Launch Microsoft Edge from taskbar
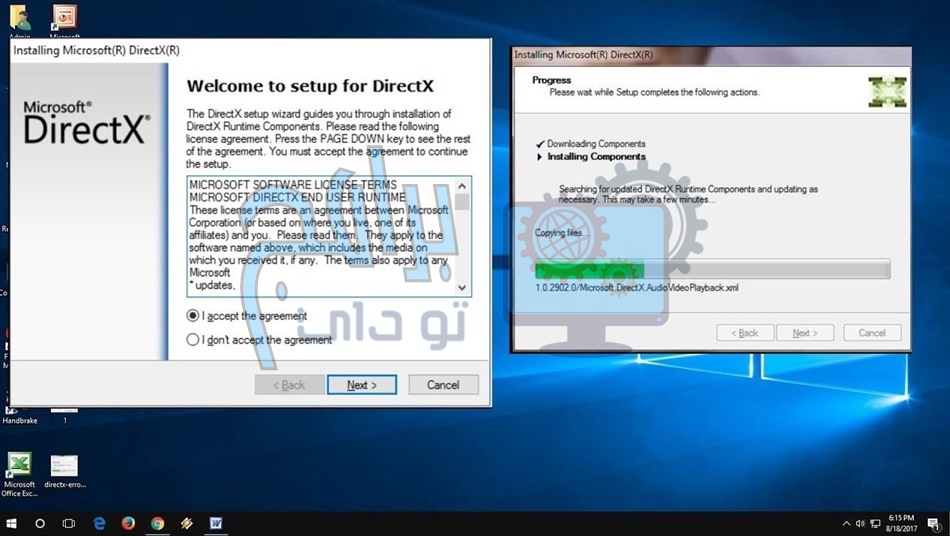The image size is (950, 536). pyautogui.click(x=99, y=523)
